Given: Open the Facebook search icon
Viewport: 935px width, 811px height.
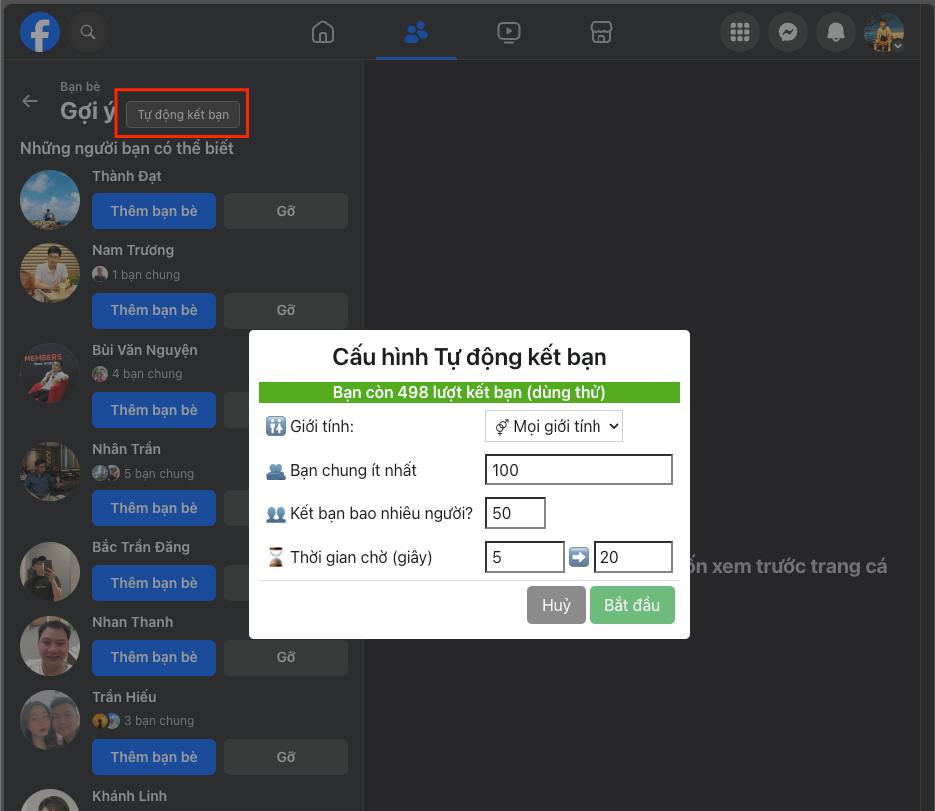Looking at the screenshot, I should tap(88, 32).
